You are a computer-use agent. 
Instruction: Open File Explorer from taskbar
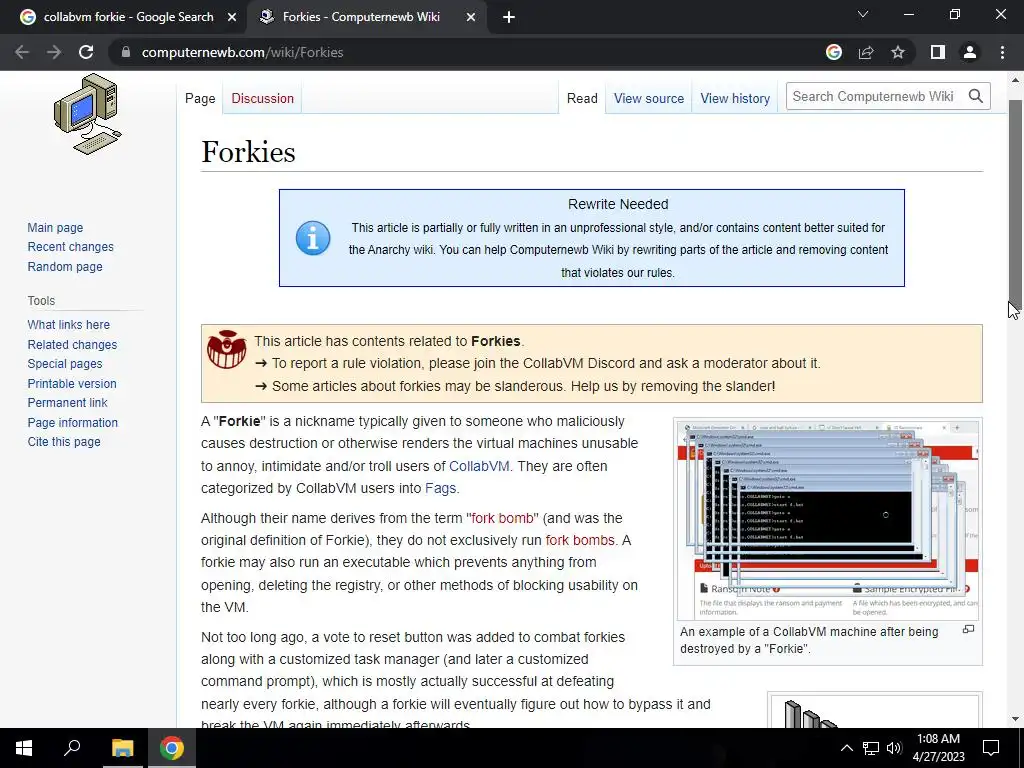point(122,748)
